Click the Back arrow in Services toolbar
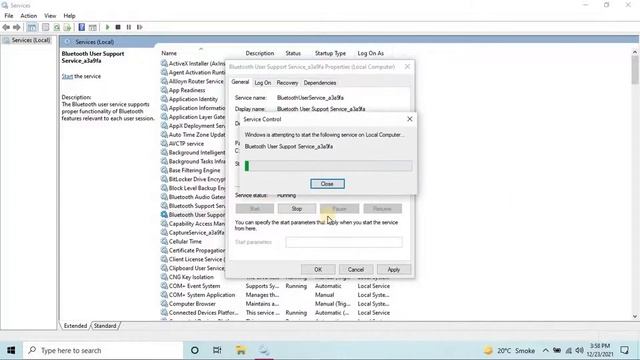This screenshot has height=360, width=640. pyautogui.click(x=6, y=27)
